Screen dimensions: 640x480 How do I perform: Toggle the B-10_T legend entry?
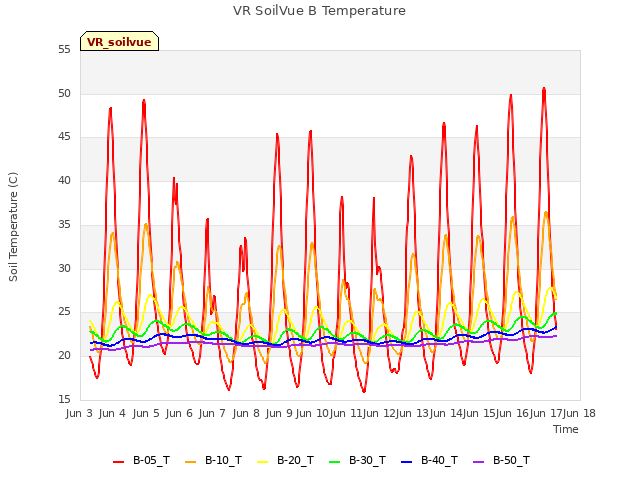click(x=213, y=461)
